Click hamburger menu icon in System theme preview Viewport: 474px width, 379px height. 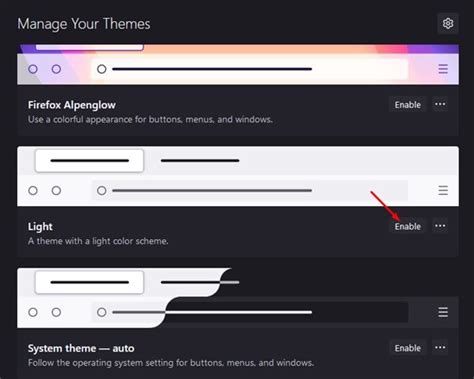point(443,312)
